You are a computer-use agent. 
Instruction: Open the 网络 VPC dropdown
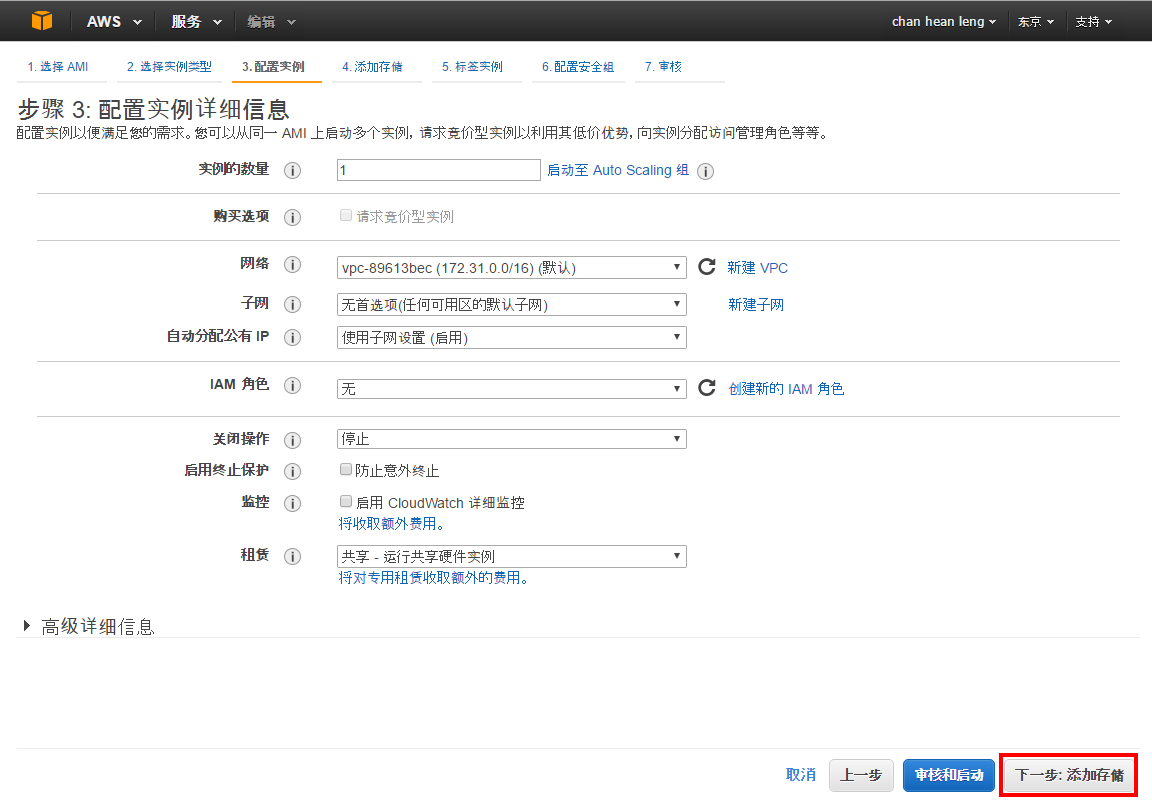511,267
